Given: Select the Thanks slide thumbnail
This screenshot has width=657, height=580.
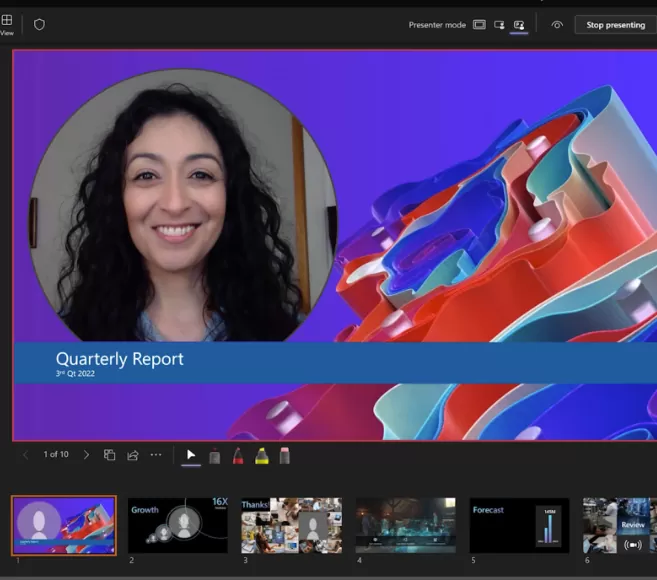Looking at the screenshot, I should click(291, 525).
